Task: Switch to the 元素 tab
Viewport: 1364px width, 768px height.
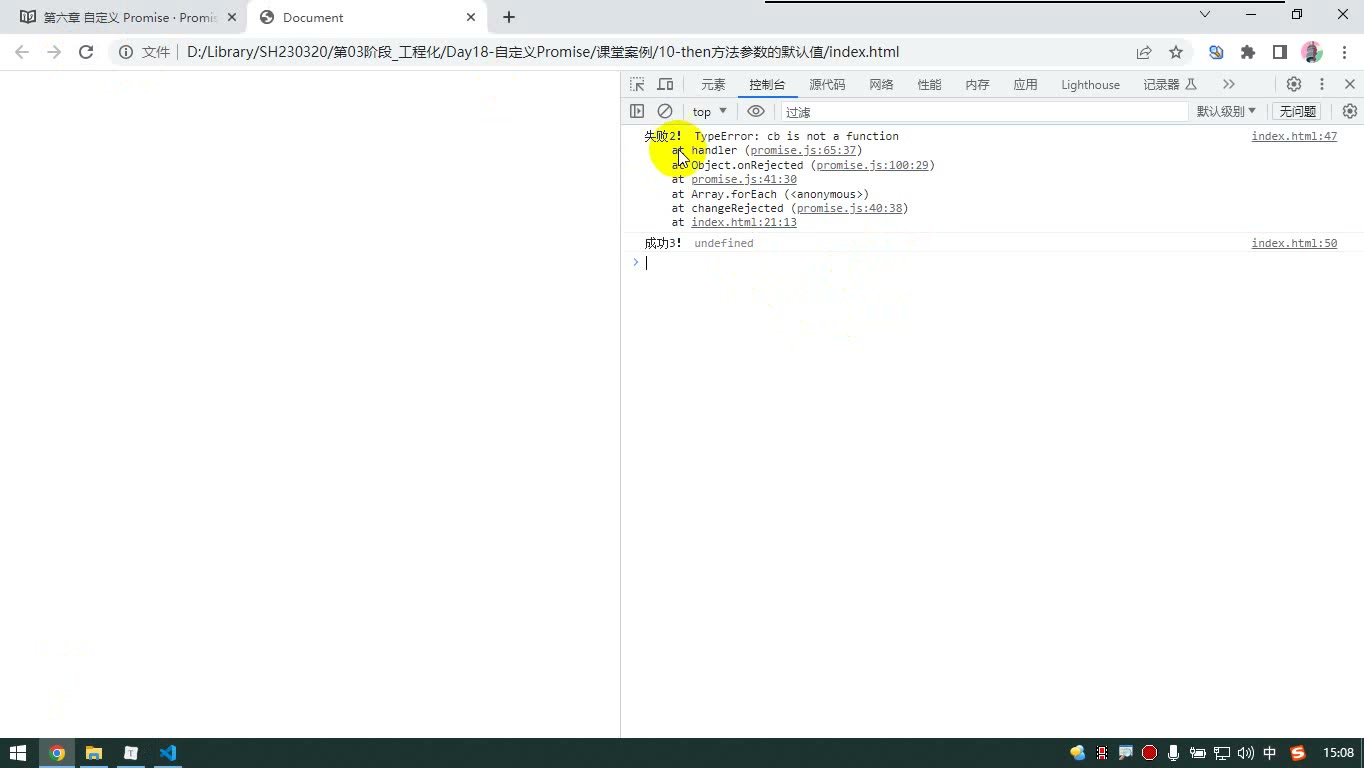Action: tap(713, 85)
